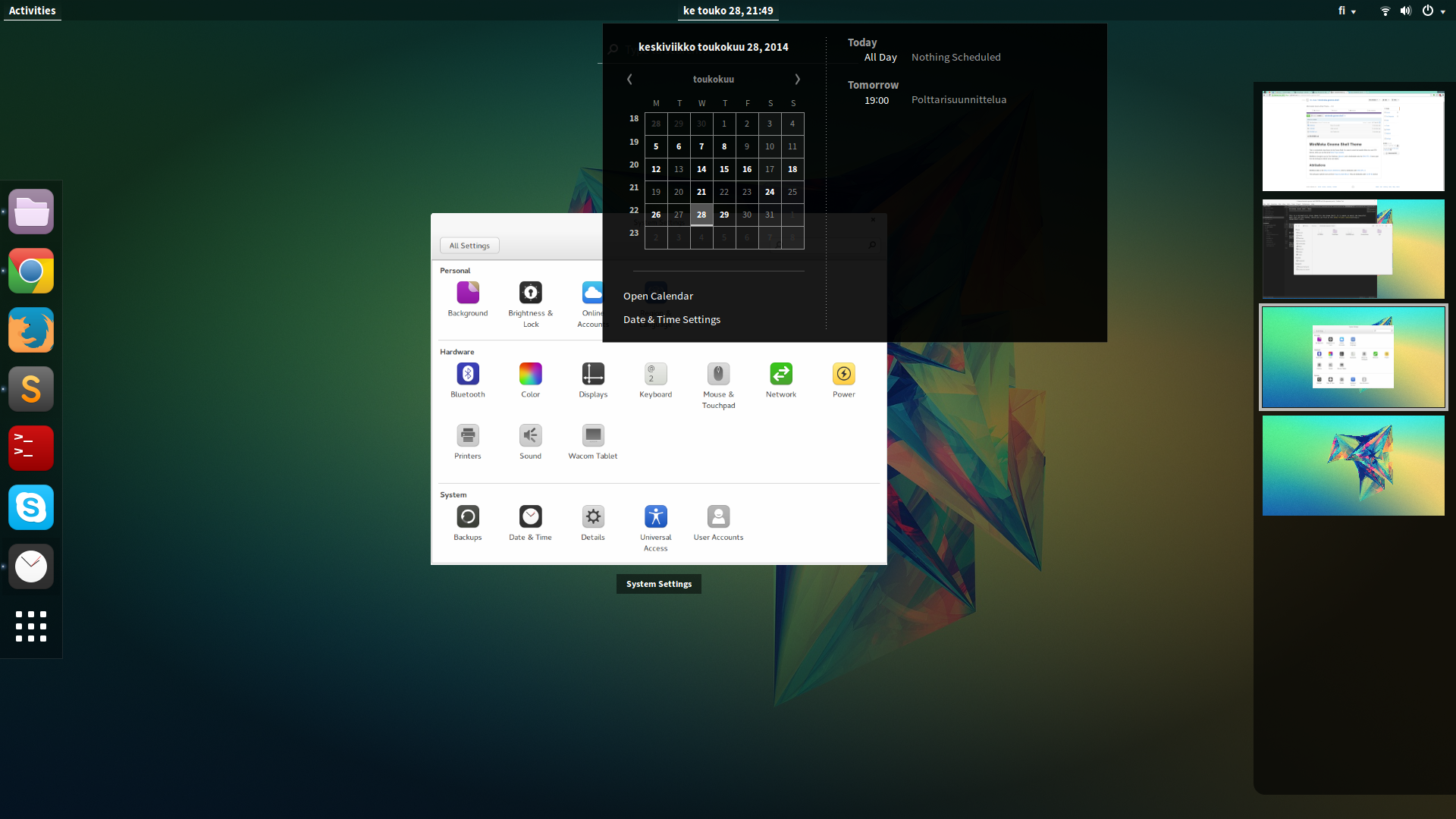This screenshot has width=1456, height=819.
Task: Open the Color settings icon
Action: (x=530, y=374)
